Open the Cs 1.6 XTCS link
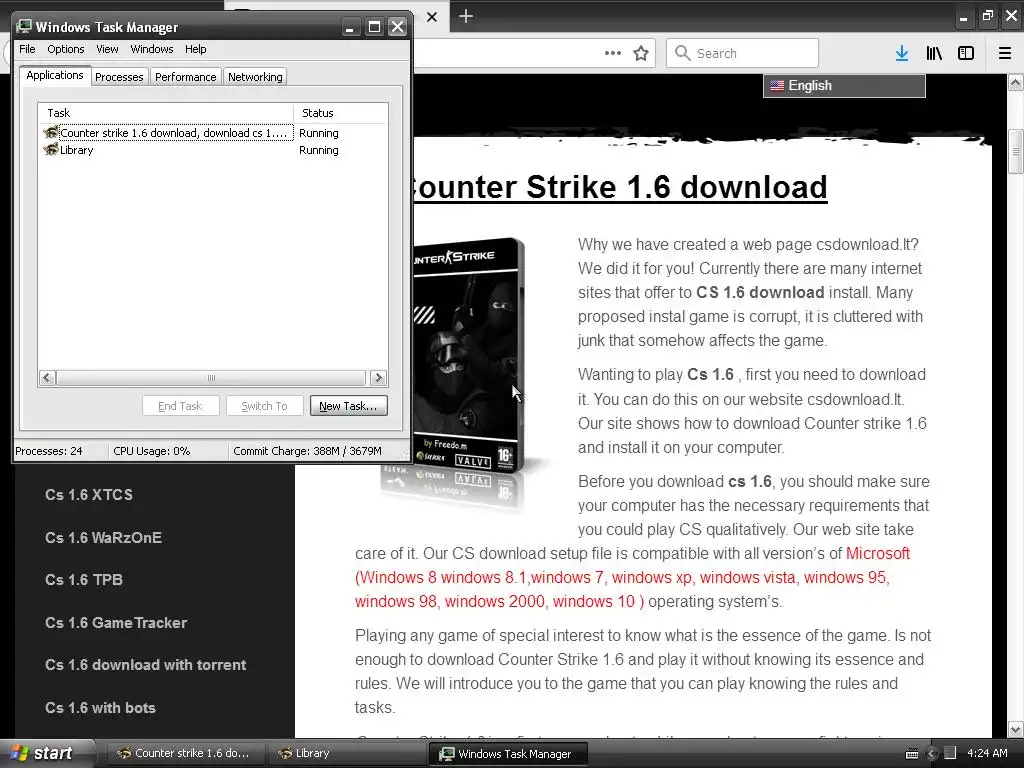 coord(89,494)
